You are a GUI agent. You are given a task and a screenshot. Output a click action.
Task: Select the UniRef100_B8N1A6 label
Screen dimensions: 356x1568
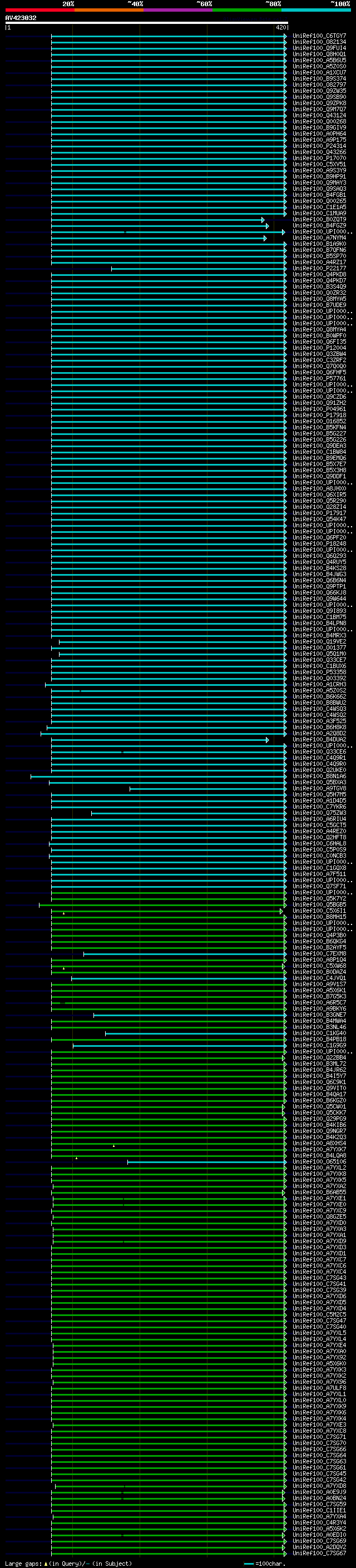[x=319, y=776]
